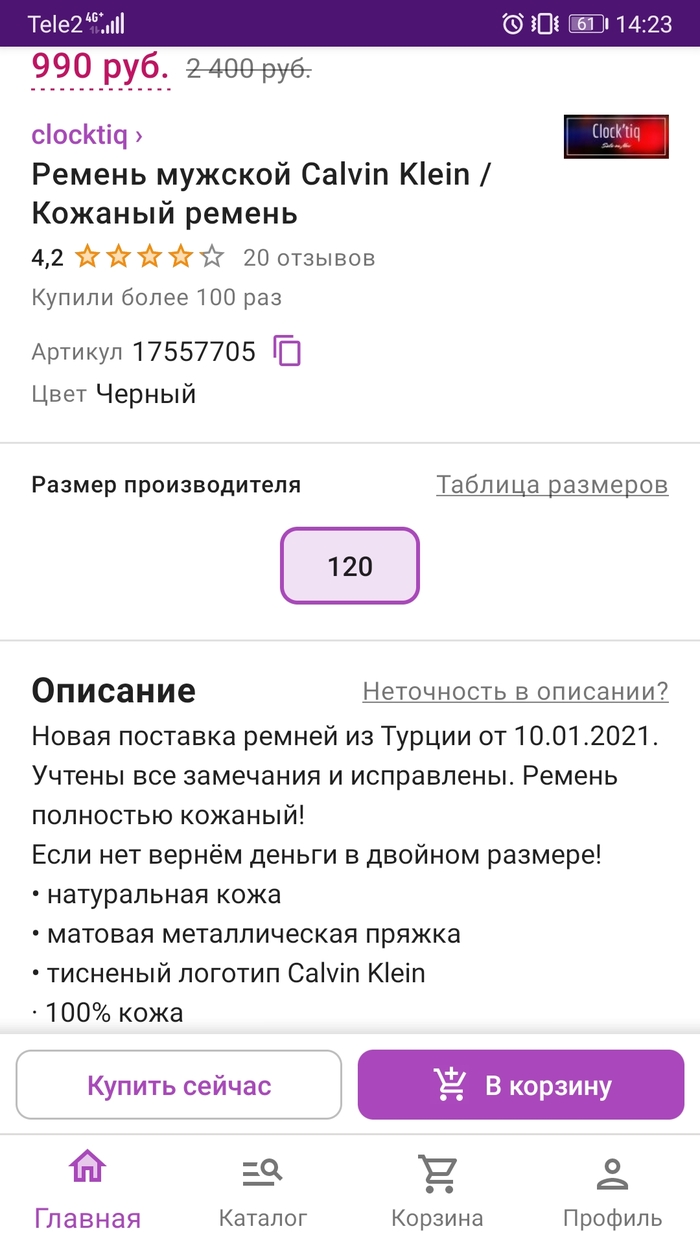The image size is (700, 1244).
Task: Copy the article number 17557705
Action: click(287, 351)
